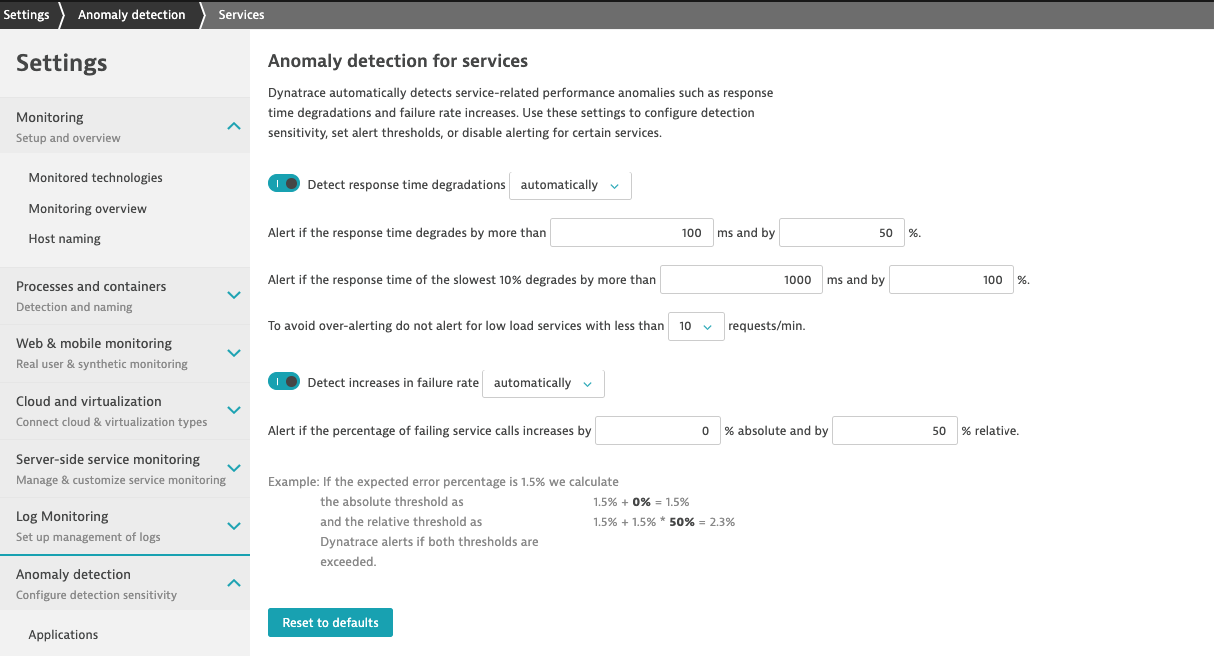This screenshot has height=656, width=1214.
Task: Collapse the Monitoring section chevron
Action: (x=233, y=126)
